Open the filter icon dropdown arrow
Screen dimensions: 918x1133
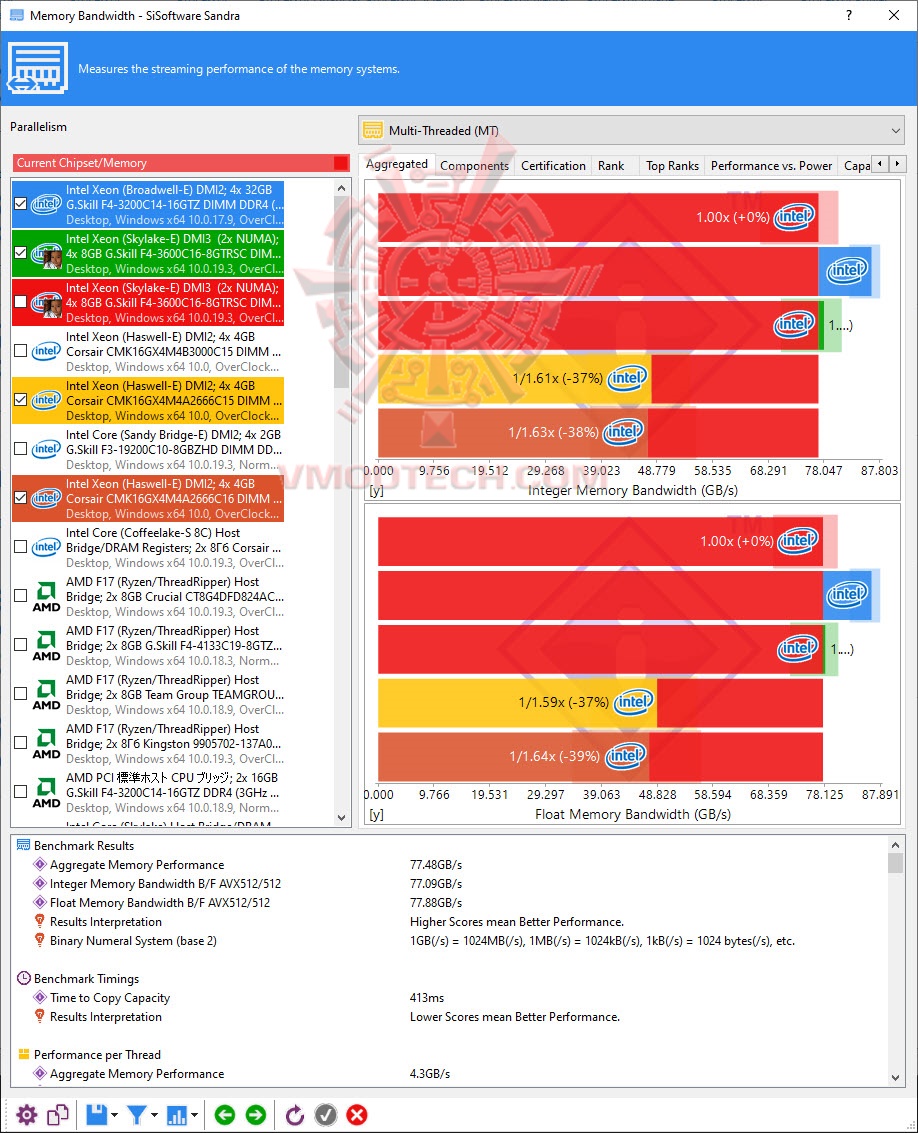[155, 1115]
